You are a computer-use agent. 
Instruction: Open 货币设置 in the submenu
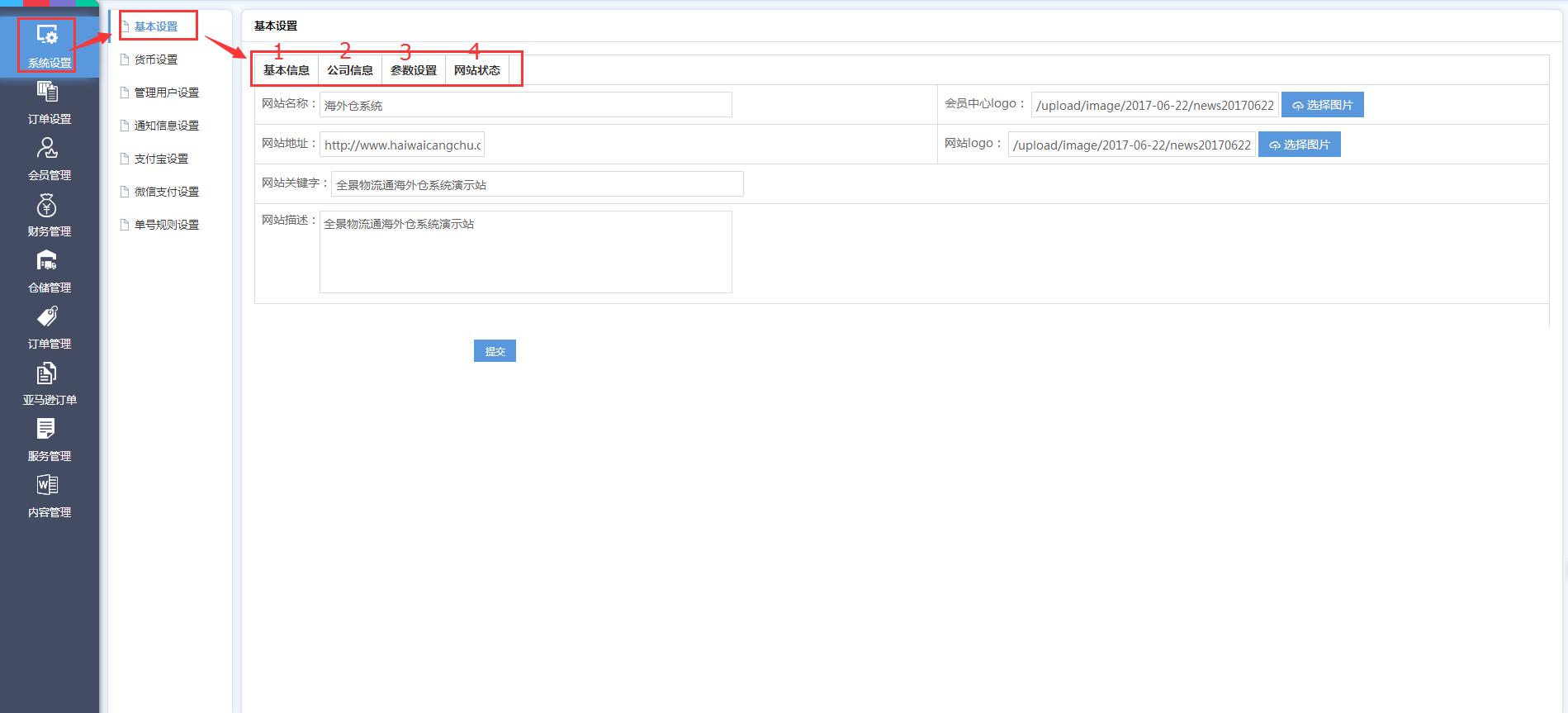[x=156, y=59]
